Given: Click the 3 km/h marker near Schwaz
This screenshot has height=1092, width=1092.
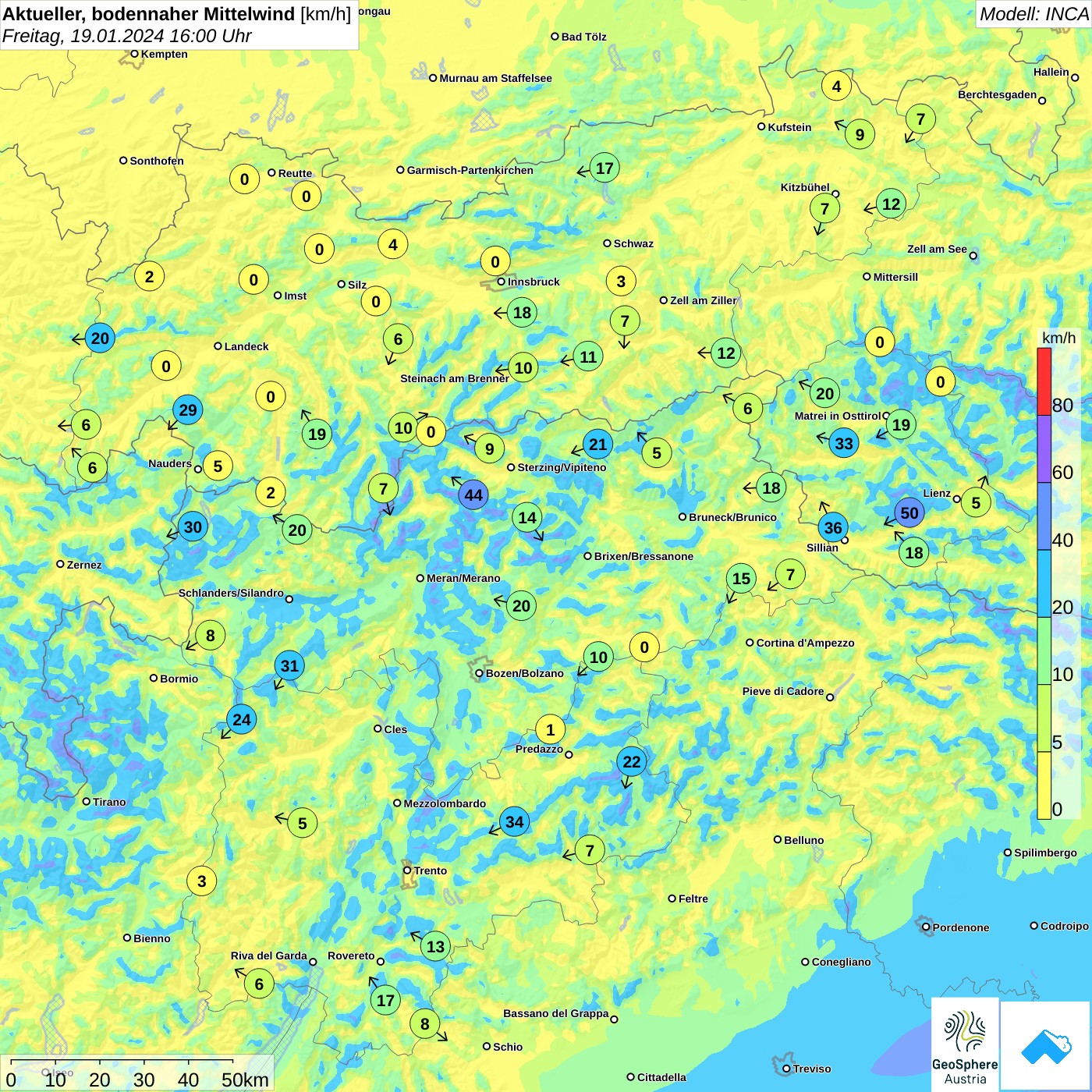Looking at the screenshot, I should 621,282.
